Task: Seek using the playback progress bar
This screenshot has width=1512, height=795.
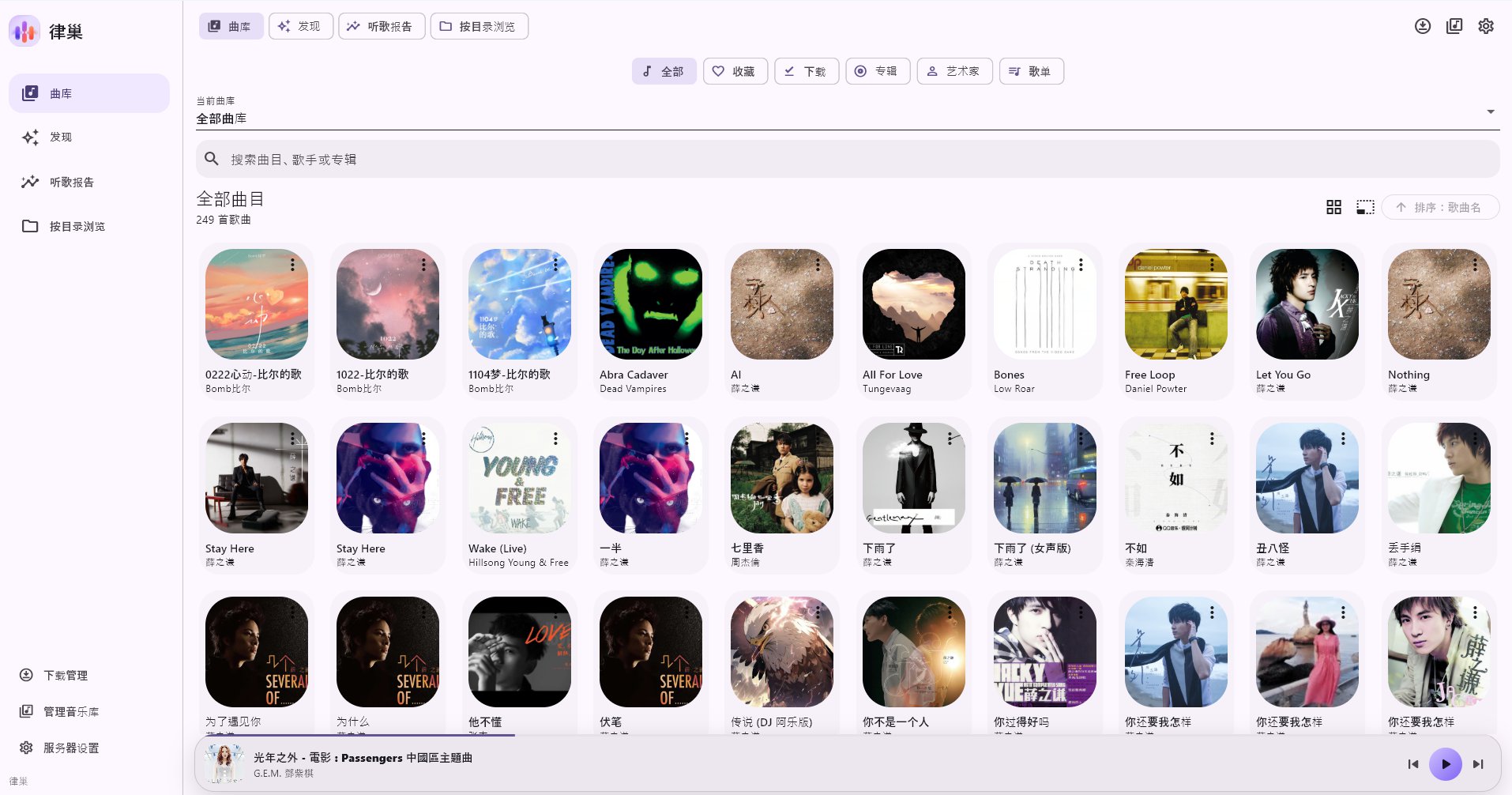Action: click(848, 736)
